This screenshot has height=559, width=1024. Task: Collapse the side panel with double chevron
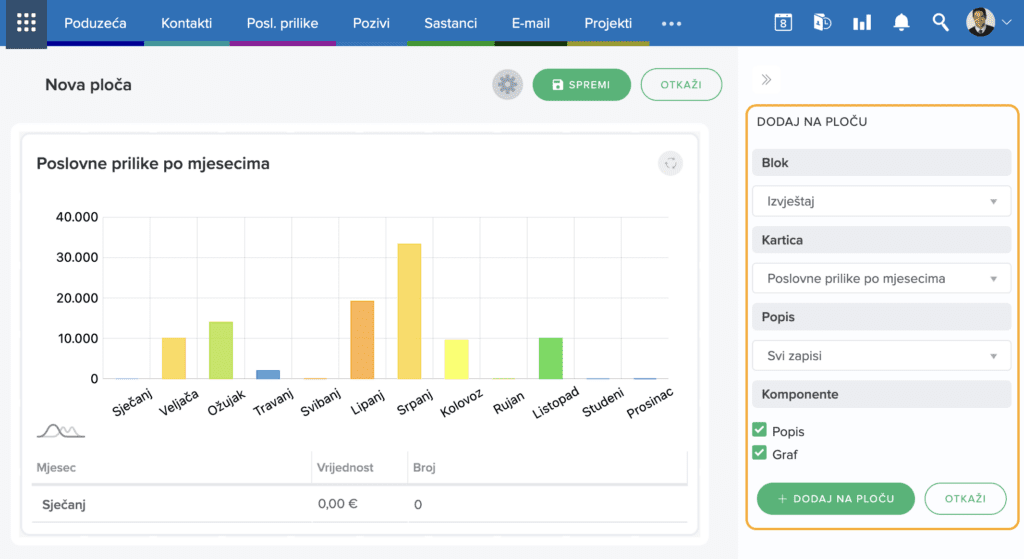pyautogui.click(x=767, y=80)
